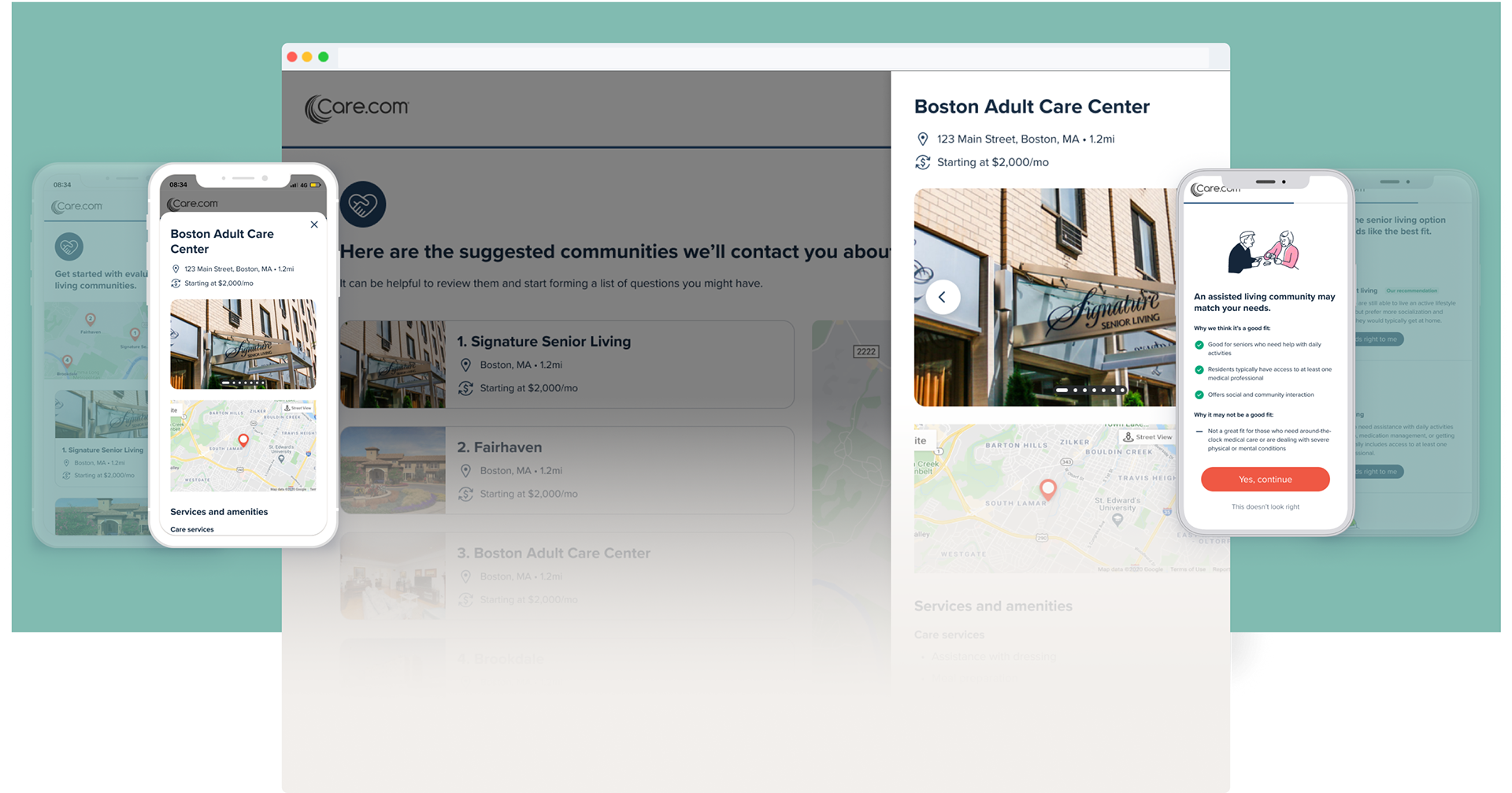Image resolution: width=1512 pixels, height=793 pixels.
Task: Click '123 Main Street, Boston, MA • 1.2mi' in the detail panel
Action: 1026,139
